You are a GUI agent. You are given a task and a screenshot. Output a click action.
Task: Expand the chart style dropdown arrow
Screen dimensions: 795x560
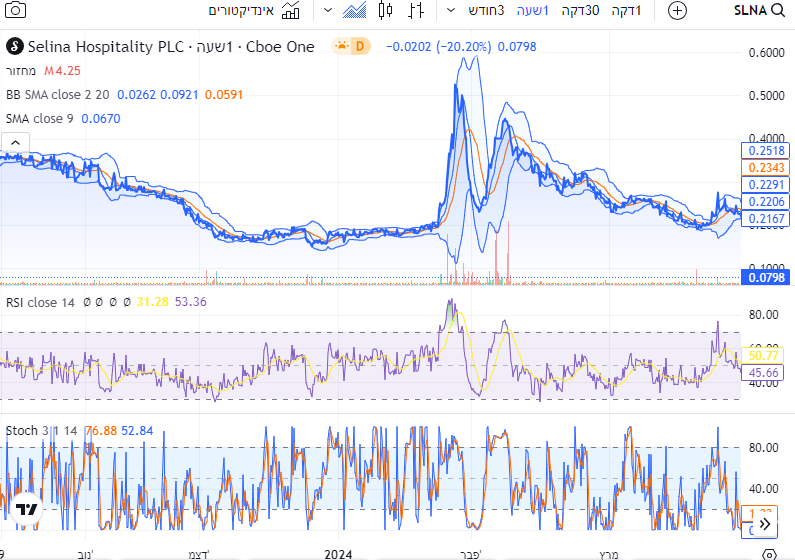click(328, 11)
